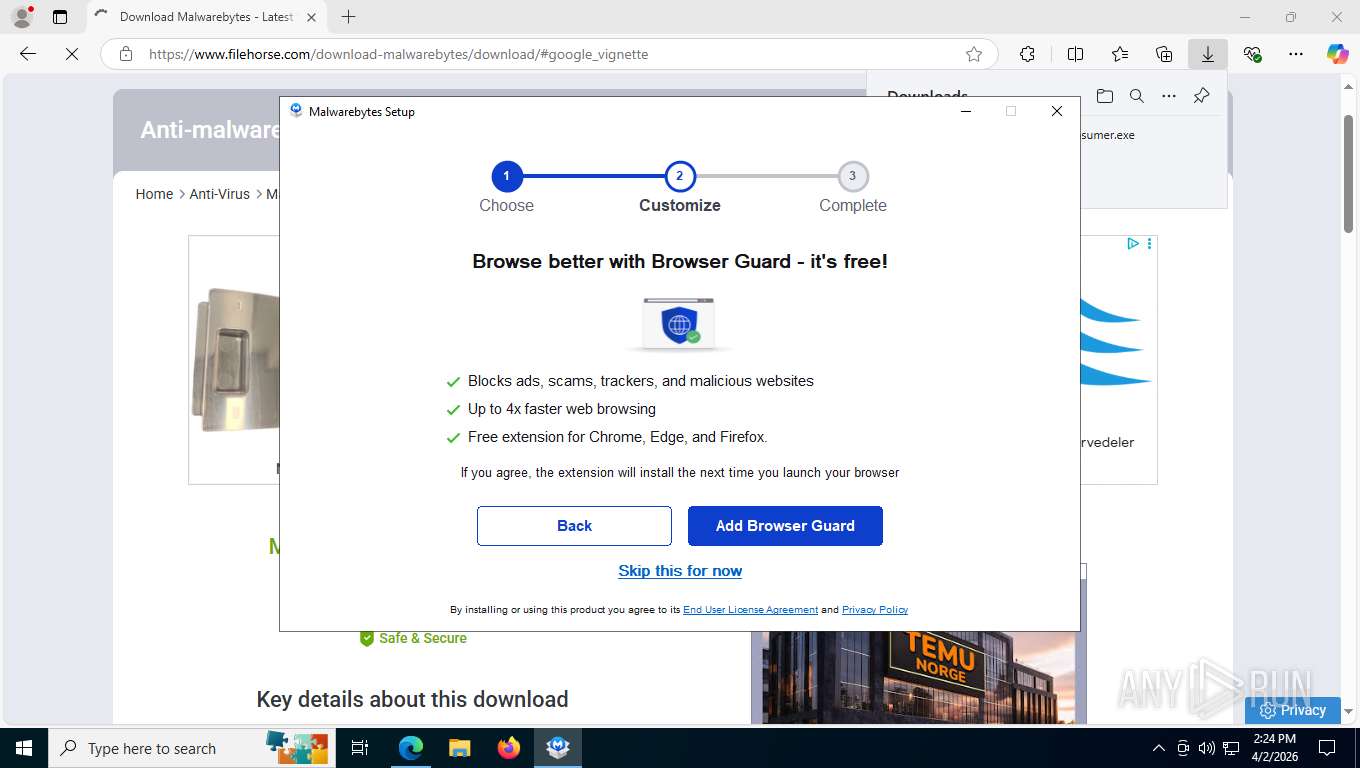Click Home breadcrumb link on filehorse
The height and width of the screenshot is (768, 1360).
click(x=154, y=194)
